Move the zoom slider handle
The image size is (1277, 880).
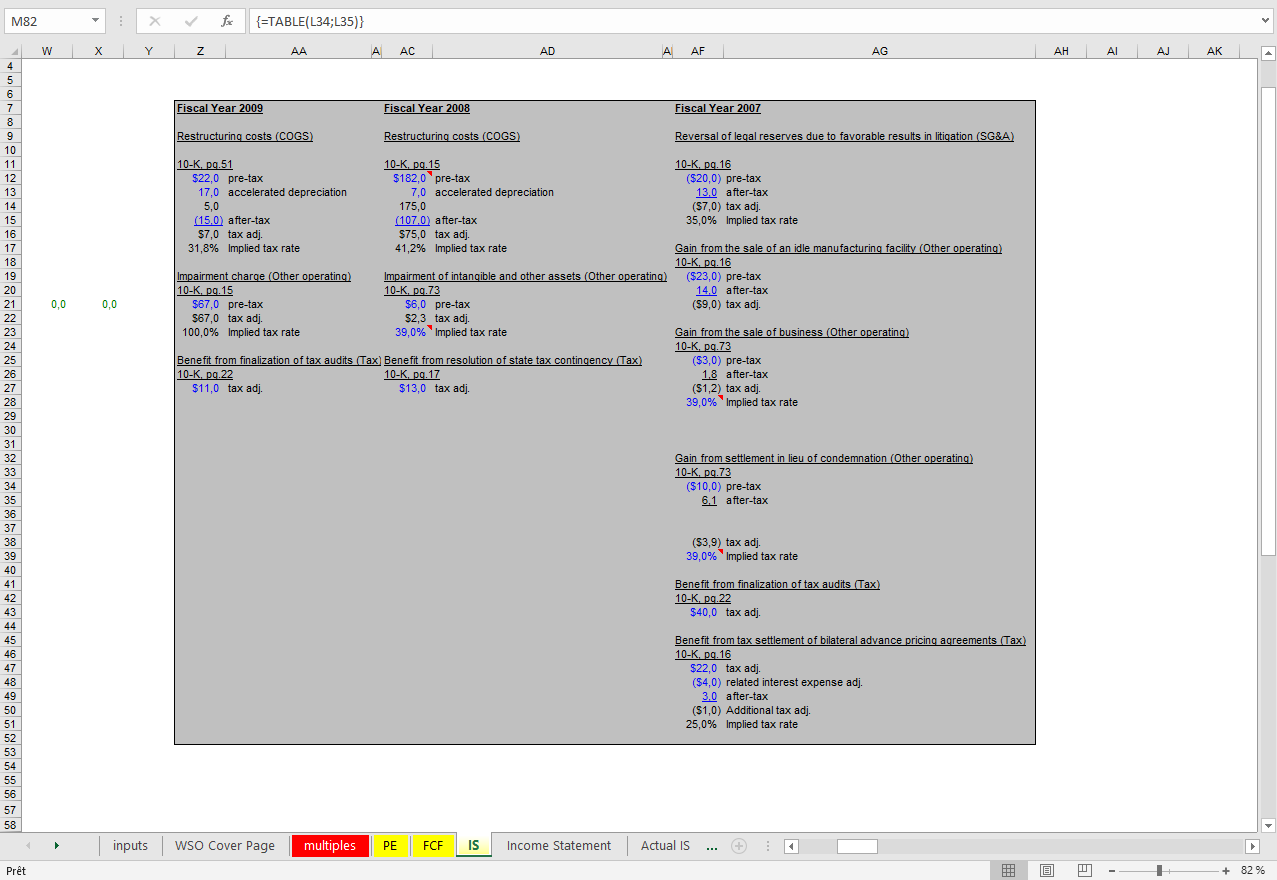point(1159,870)
